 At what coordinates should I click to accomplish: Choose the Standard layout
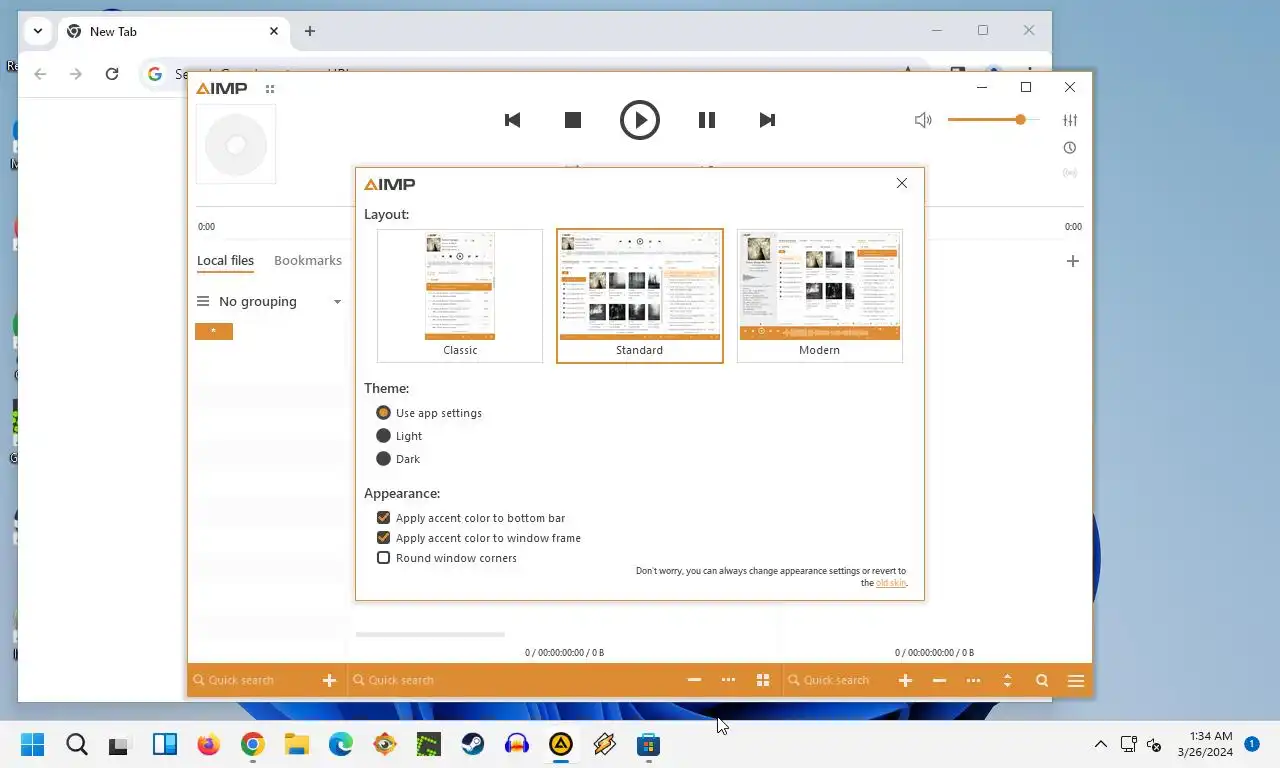pyautogui.click(x=640, y=296)
